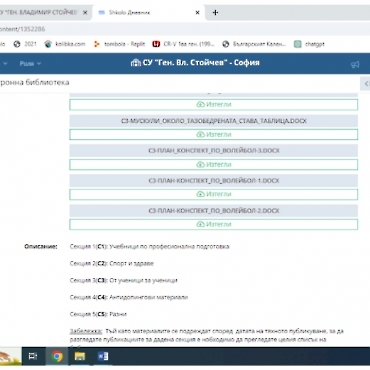Click the underlined Забележка text
The height and width of the screenshot is (370, 370).
tap(86, 331)
